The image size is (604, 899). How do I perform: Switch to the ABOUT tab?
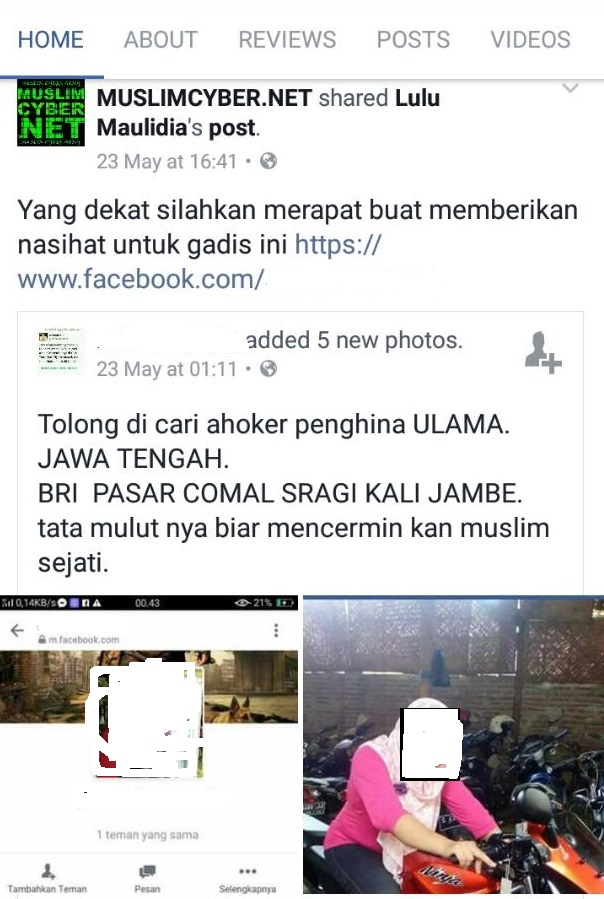click(x=161, y=40)
